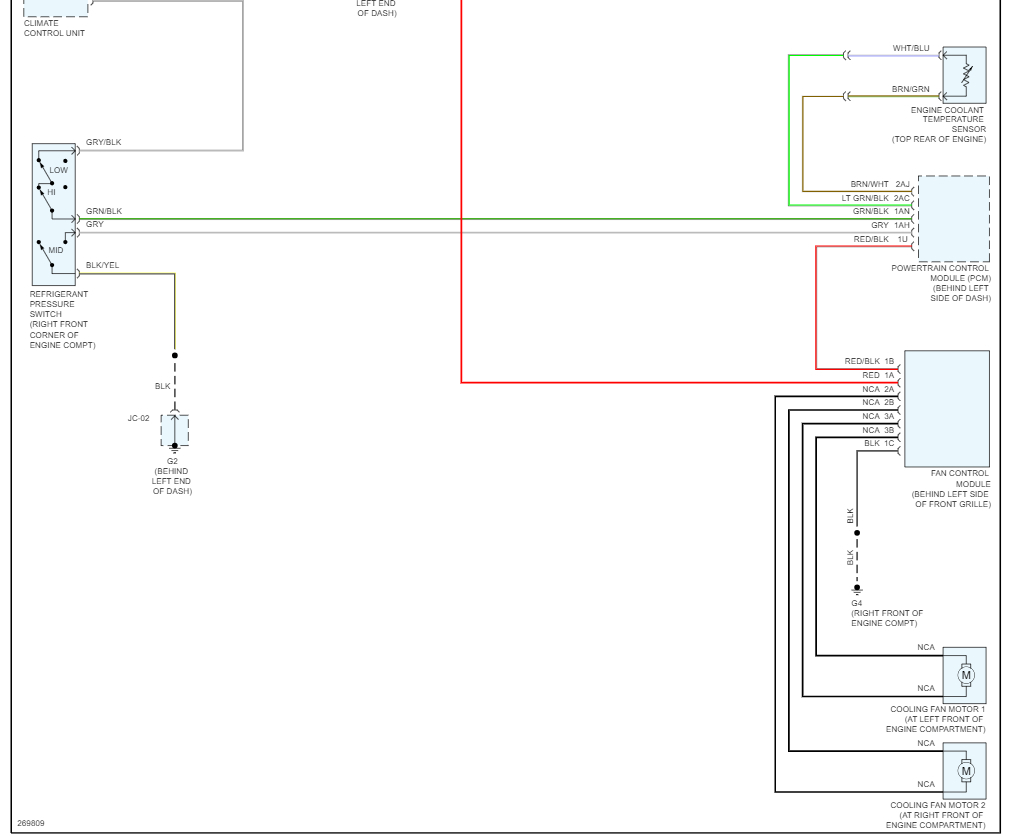This screenshot has width=1009, height=837.
Task: Select the JC-02 dashed connector box
Action: (174, 430)
